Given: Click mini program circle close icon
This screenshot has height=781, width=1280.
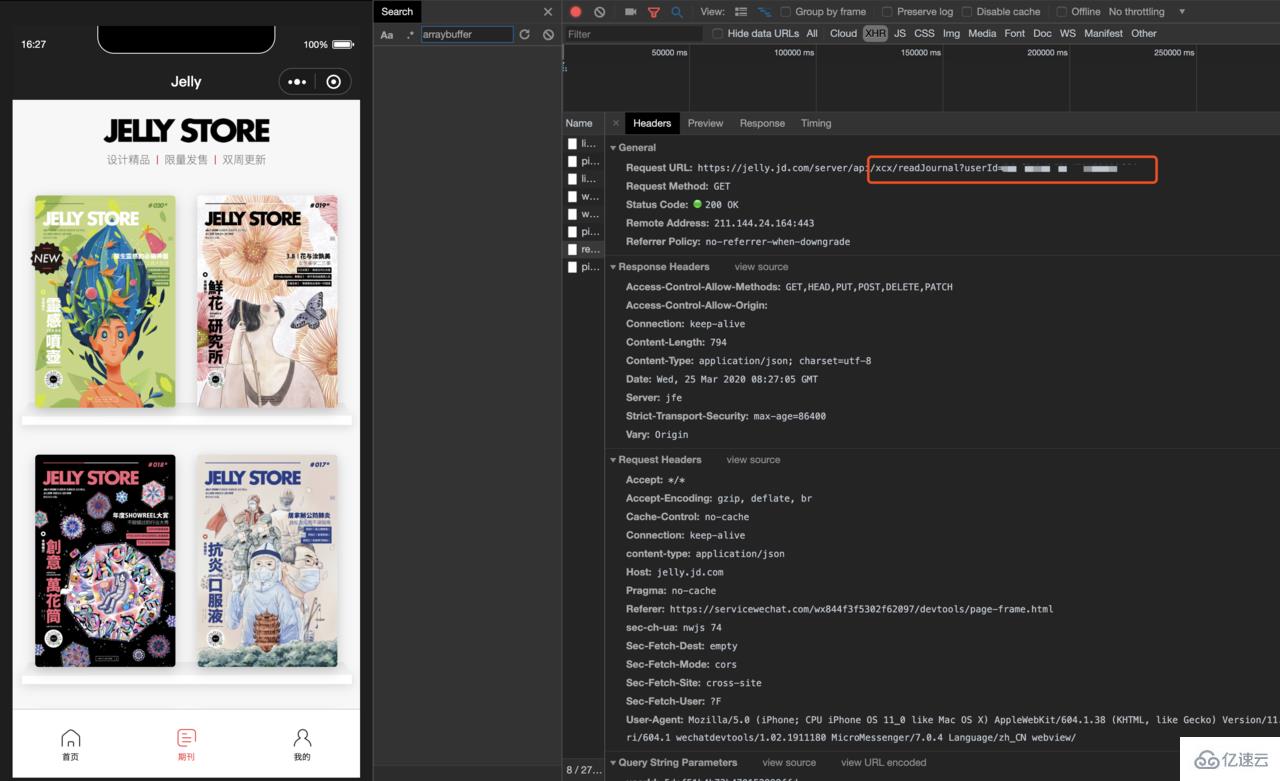Looking at the screenshot, I should 334,82.
